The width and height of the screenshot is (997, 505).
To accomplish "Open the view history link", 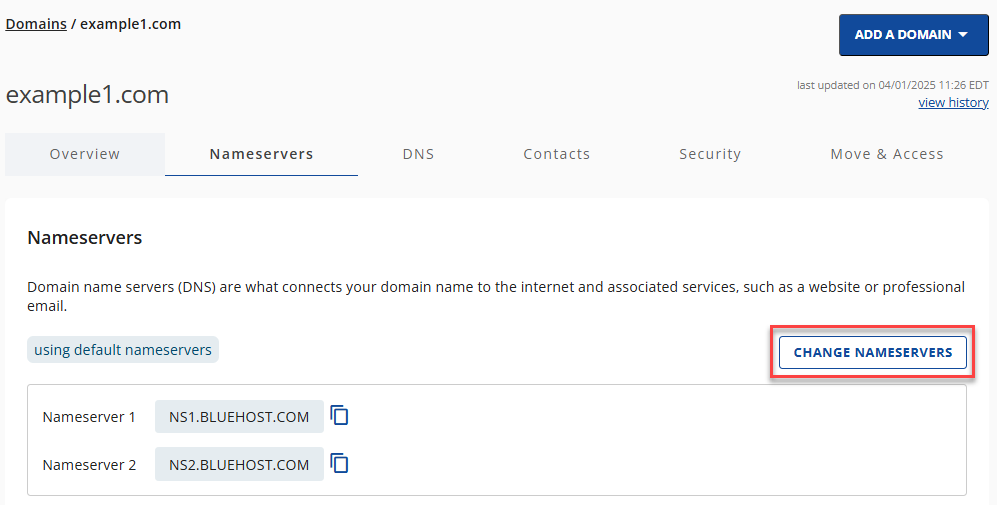I will 953,103.
